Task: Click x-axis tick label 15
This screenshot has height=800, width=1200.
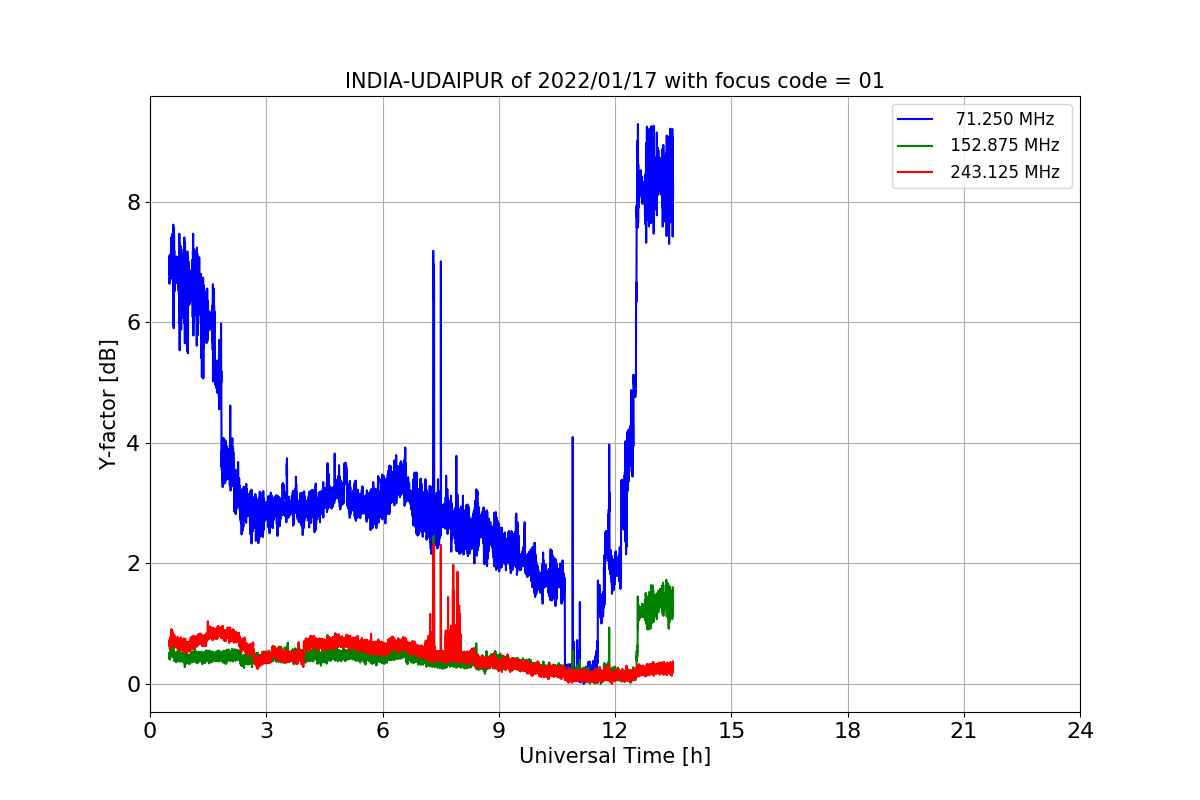Action: 731,731
